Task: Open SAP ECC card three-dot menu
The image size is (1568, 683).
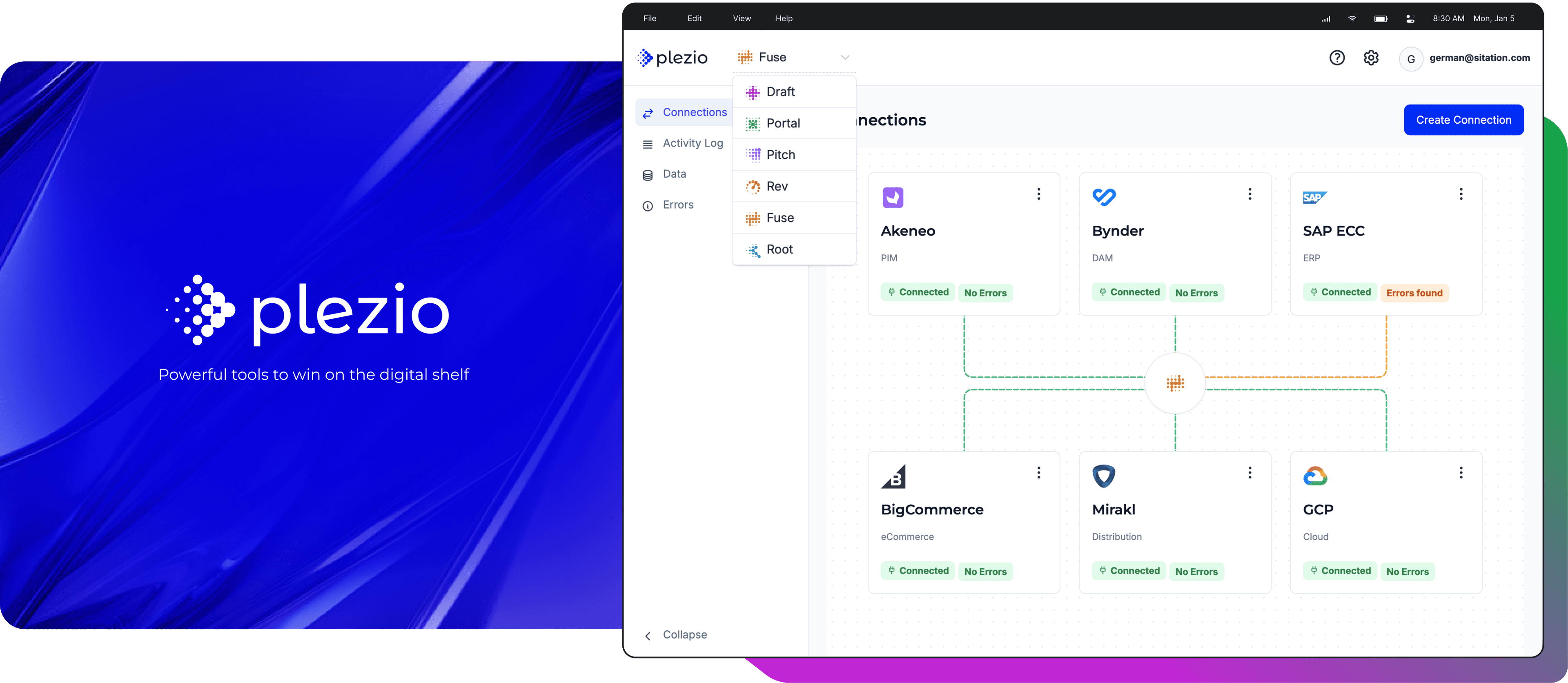Action: tap(1461, 194)
